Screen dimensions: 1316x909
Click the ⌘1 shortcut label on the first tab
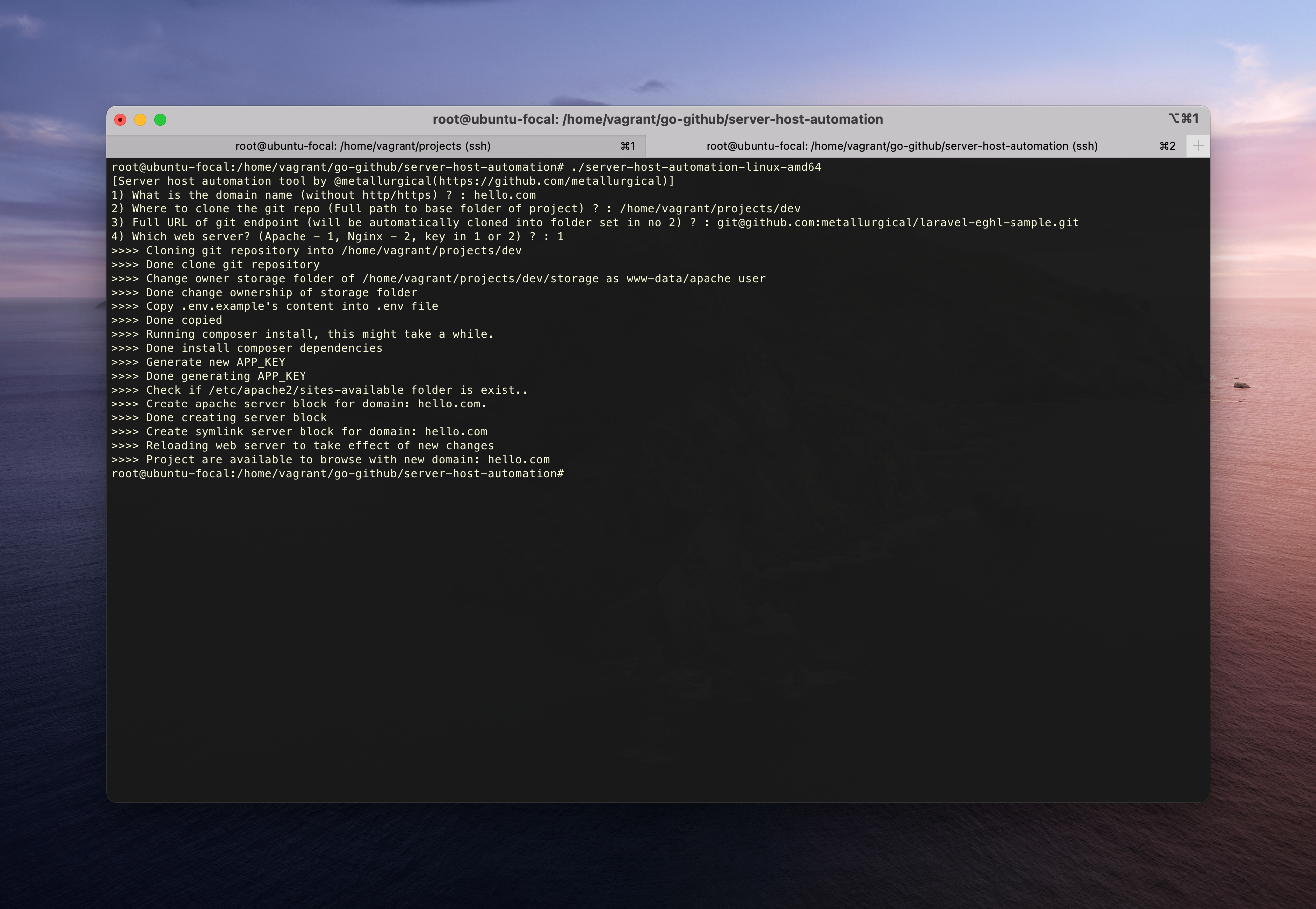click(x=627, y=146)
